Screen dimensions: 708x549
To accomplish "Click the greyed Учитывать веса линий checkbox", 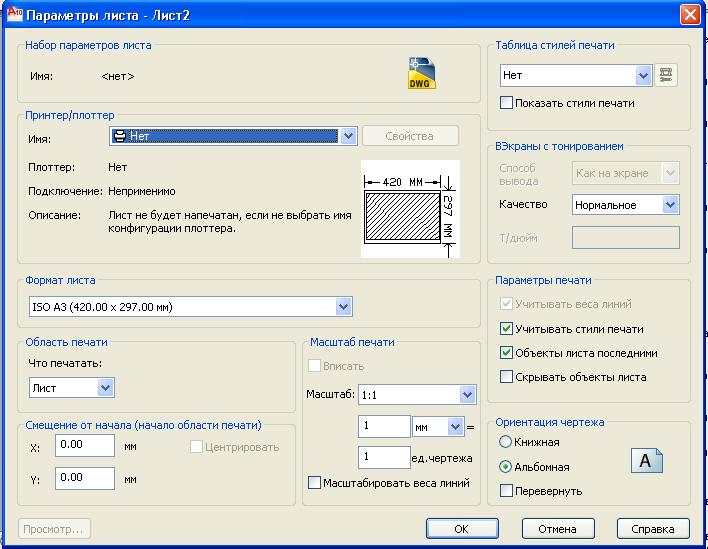I will point(507,303).
